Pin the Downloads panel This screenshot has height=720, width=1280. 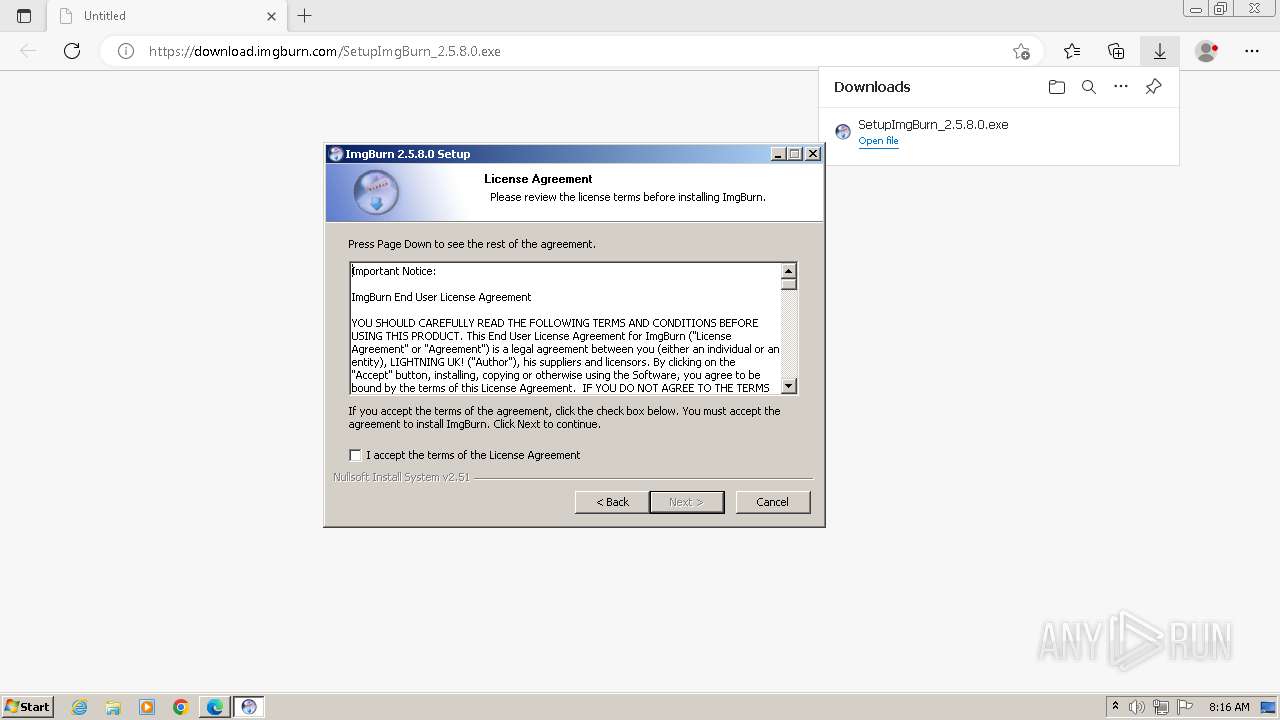point(1153,87)
